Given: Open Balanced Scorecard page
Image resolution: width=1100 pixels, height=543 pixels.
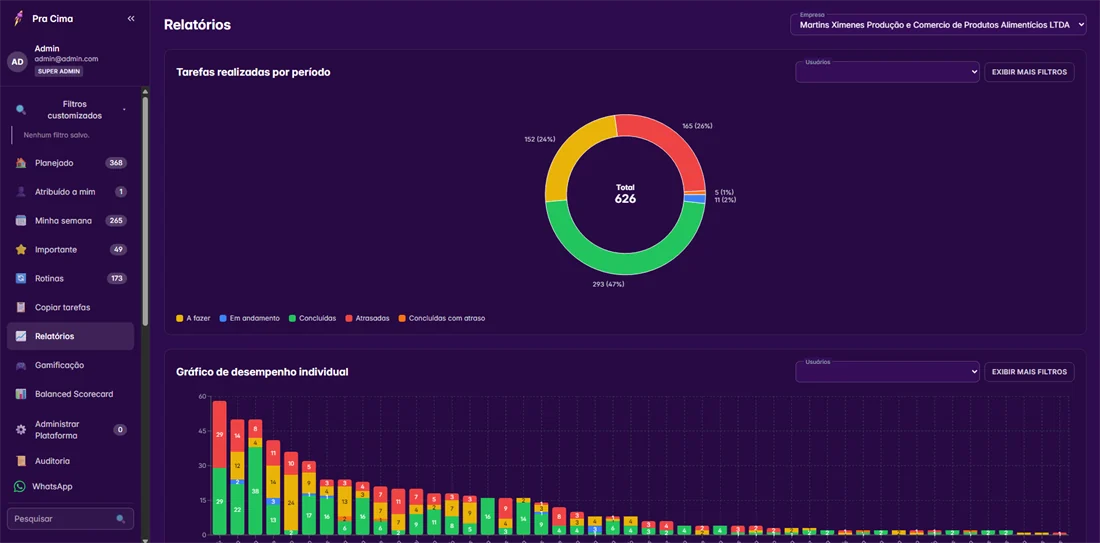Looking at the screenshot, I should click(70, 394).
